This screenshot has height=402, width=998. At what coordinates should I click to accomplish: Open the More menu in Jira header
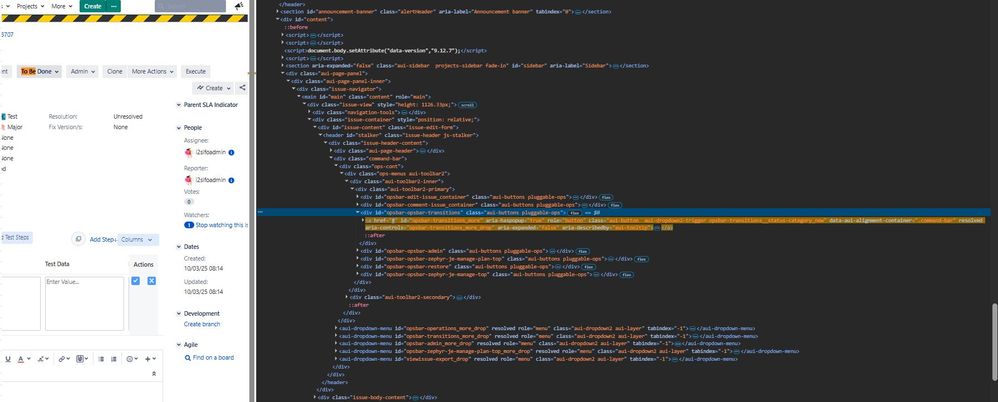click(62, 6)
